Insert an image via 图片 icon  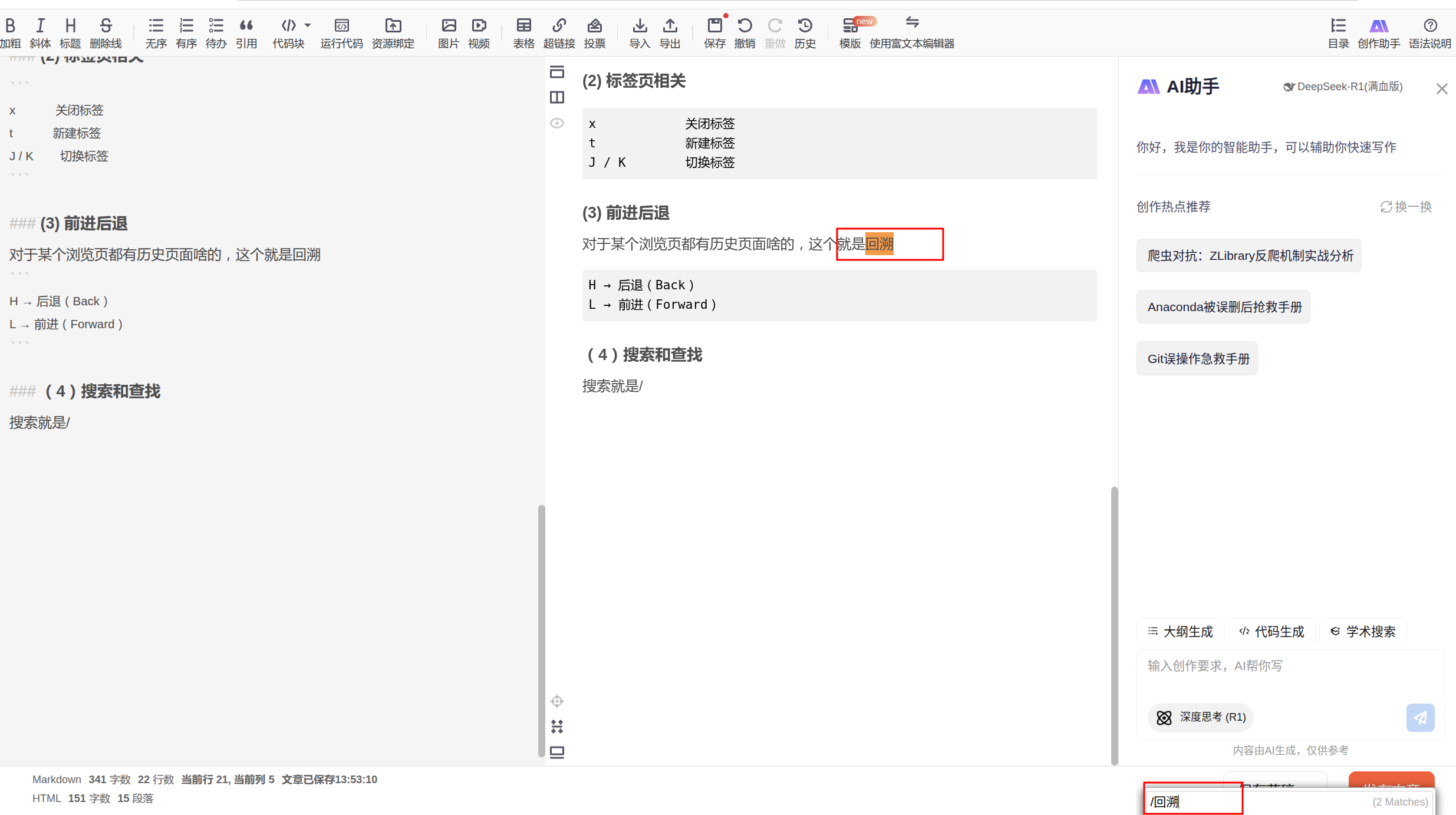point(449,26)
